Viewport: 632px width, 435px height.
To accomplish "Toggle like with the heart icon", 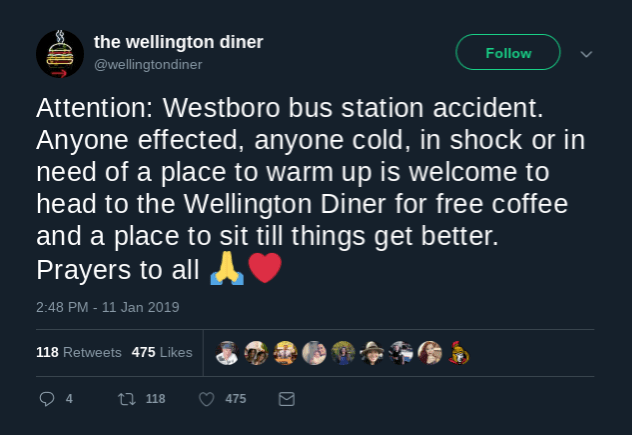I will click(207, 399).
